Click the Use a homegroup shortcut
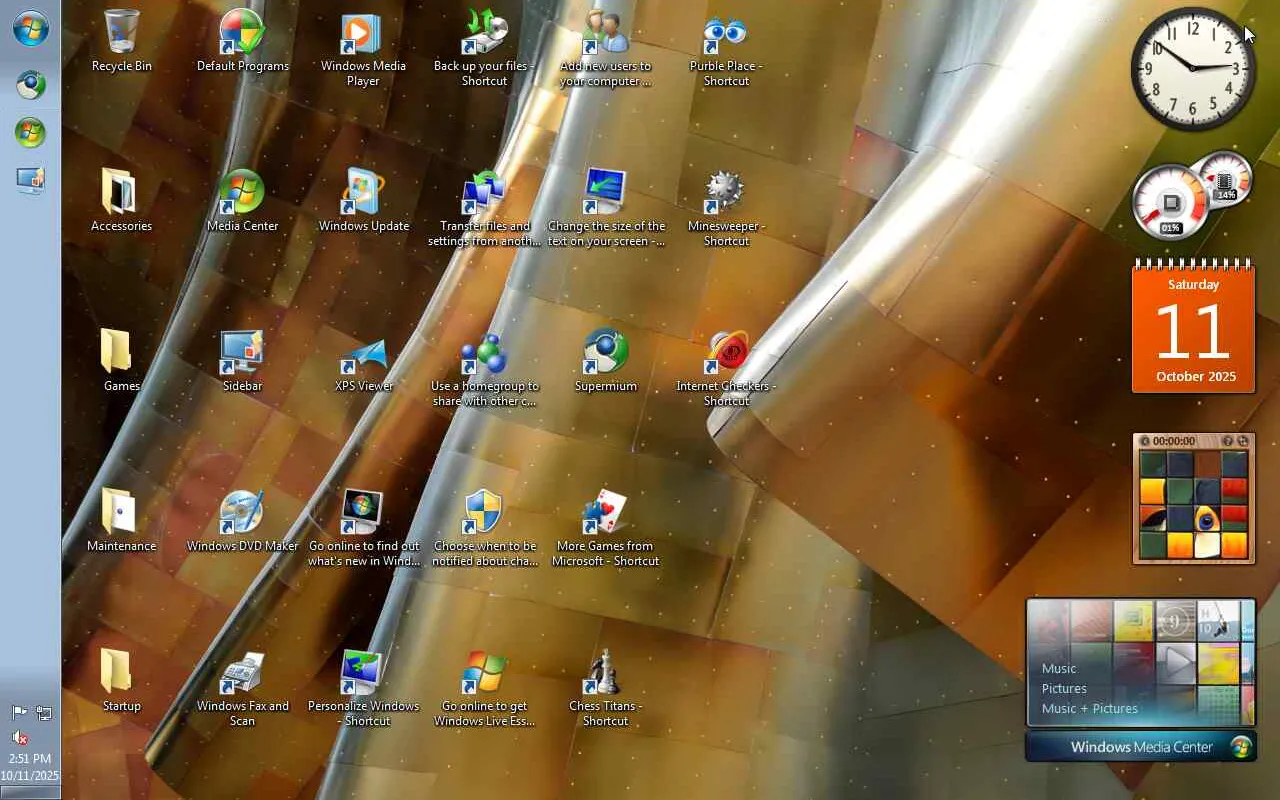The width and height of the screenshot is (1280, 800). coord(484,368)
